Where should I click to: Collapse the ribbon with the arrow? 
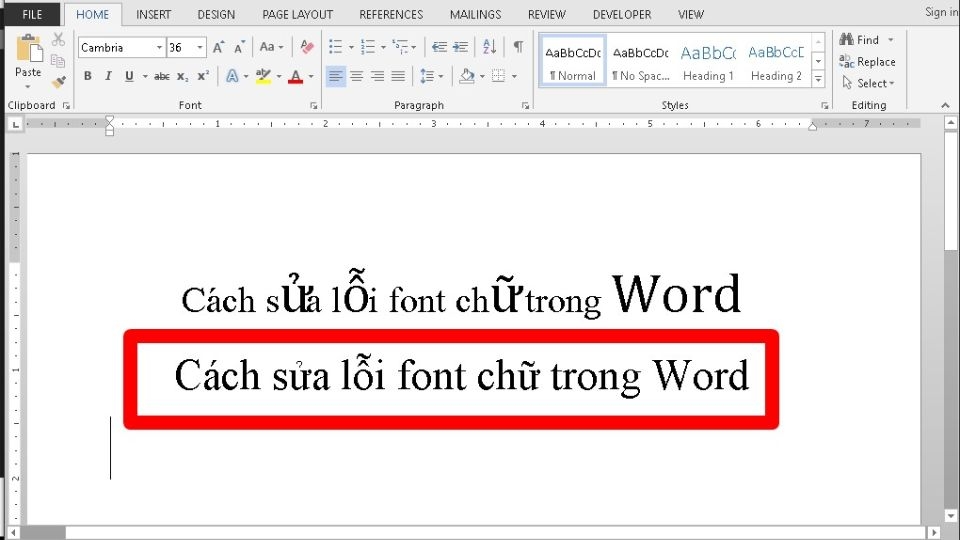945,106
